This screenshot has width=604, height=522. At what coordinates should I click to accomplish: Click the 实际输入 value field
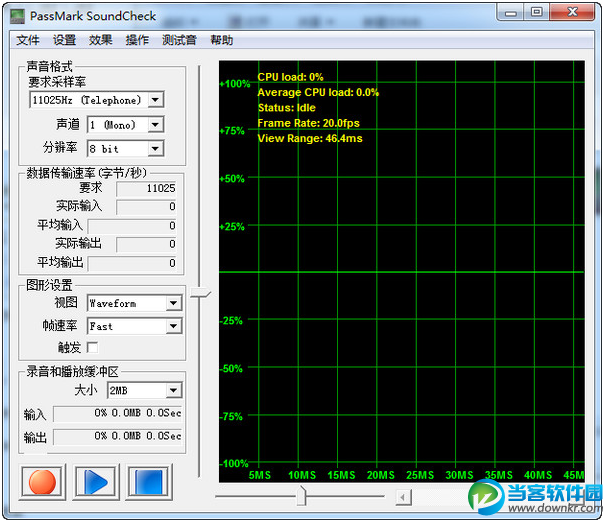146,207
